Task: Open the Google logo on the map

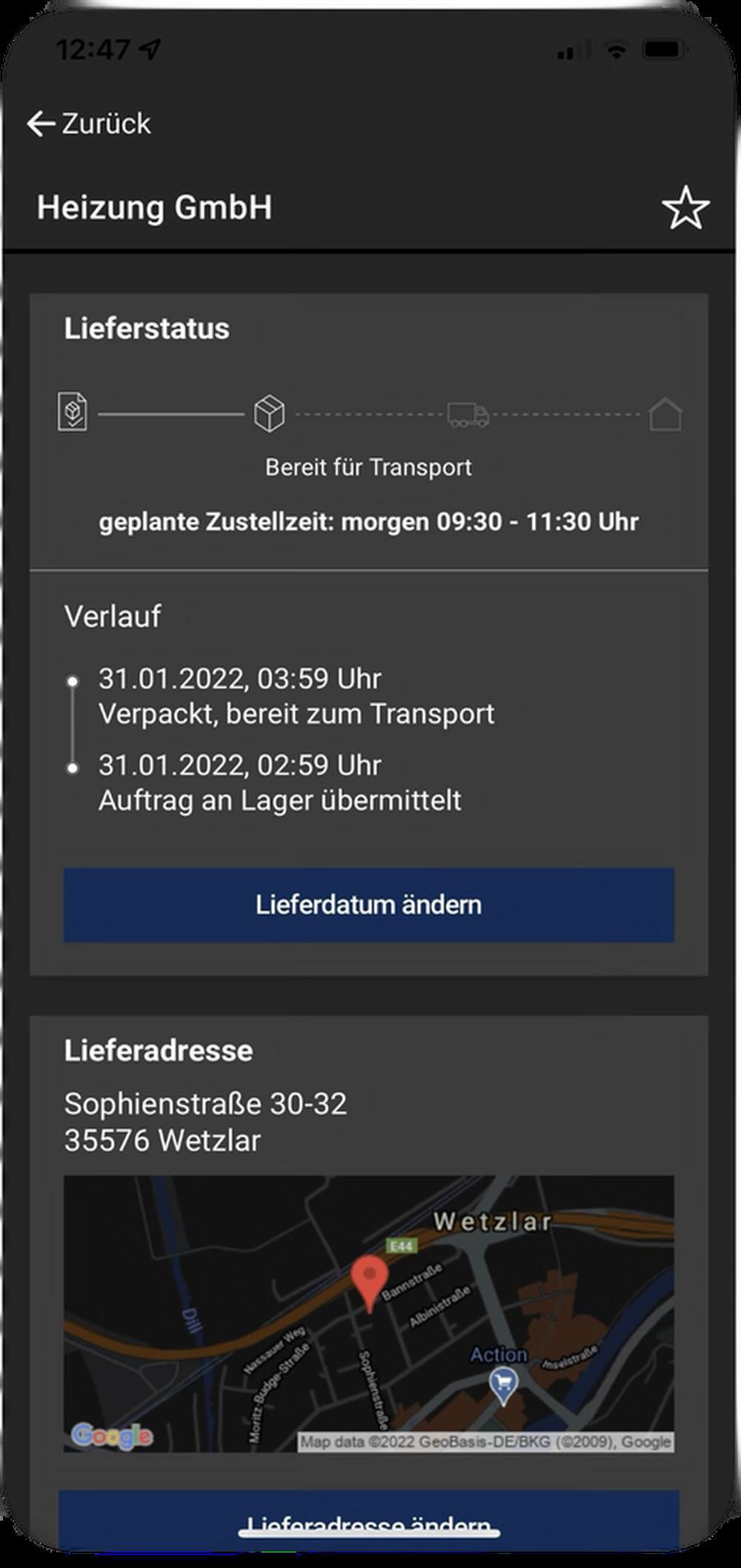Action: pyautogui.click(x=113, y=1435)
